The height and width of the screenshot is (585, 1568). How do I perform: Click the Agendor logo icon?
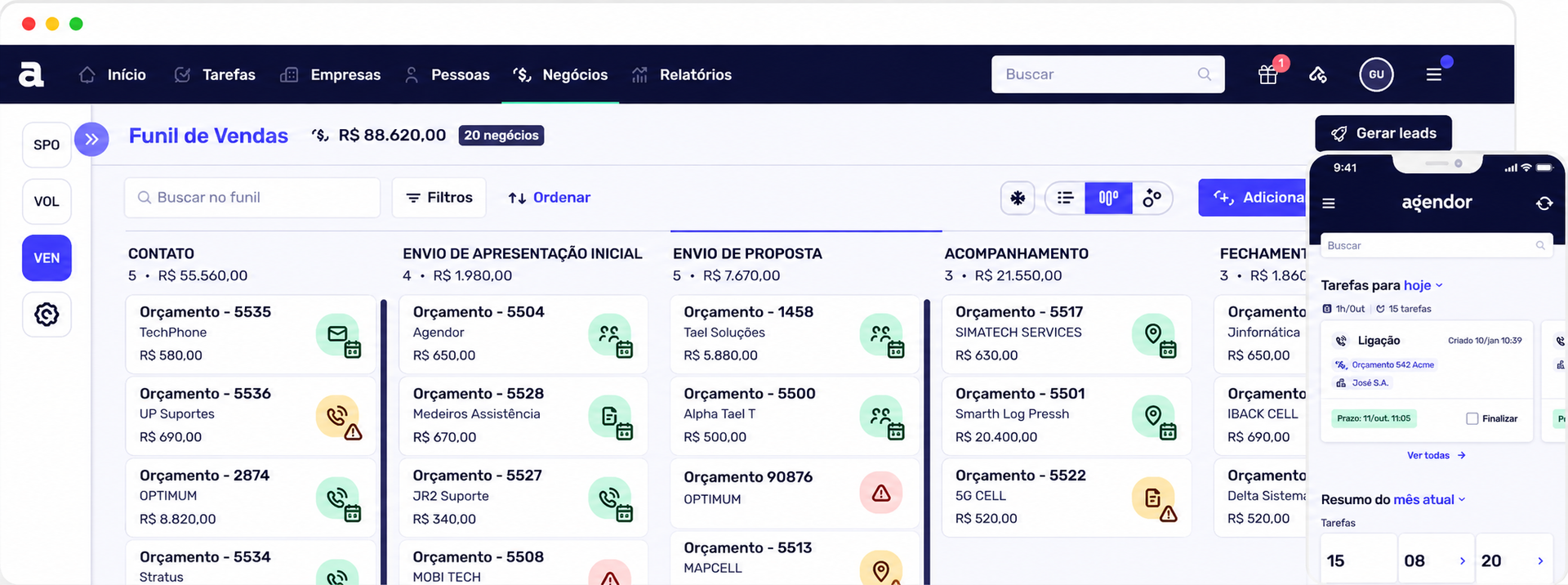click(31, 74)
